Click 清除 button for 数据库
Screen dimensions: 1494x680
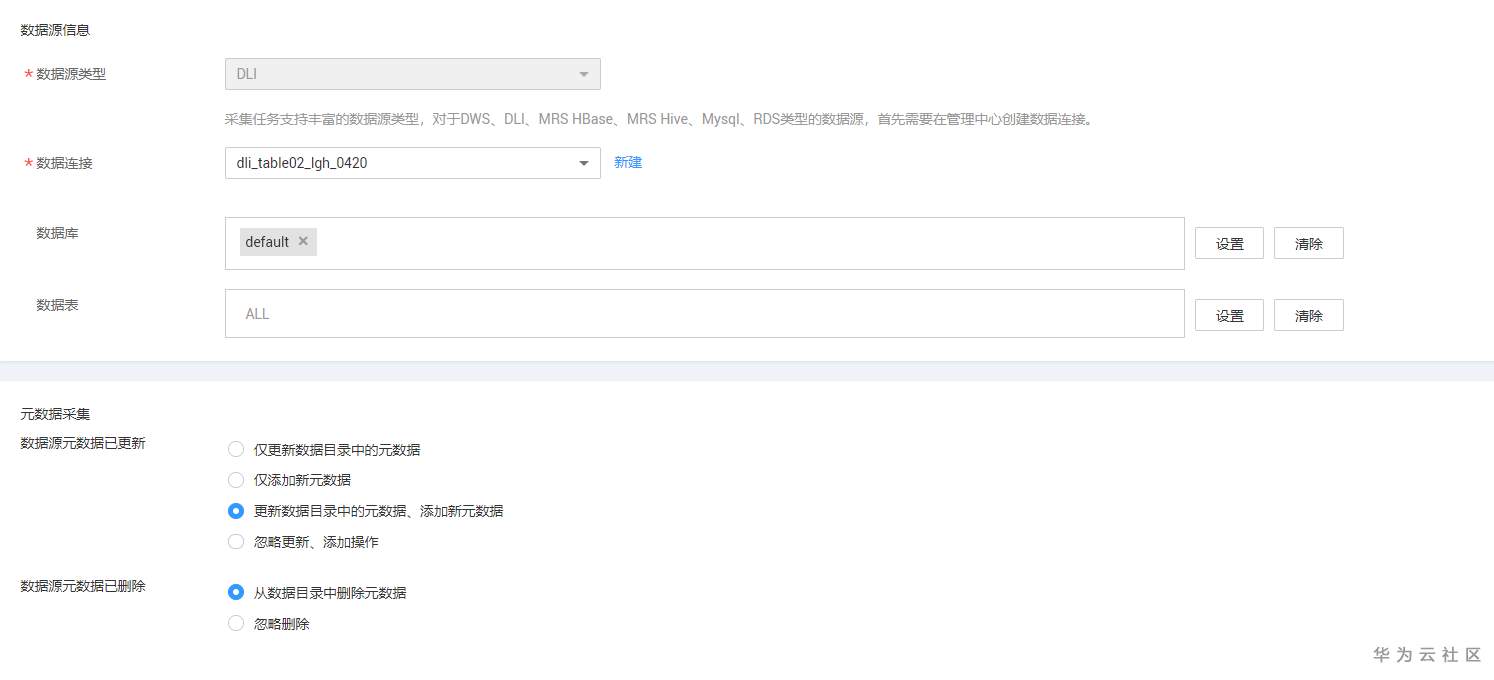click(x=1309, y=243)
